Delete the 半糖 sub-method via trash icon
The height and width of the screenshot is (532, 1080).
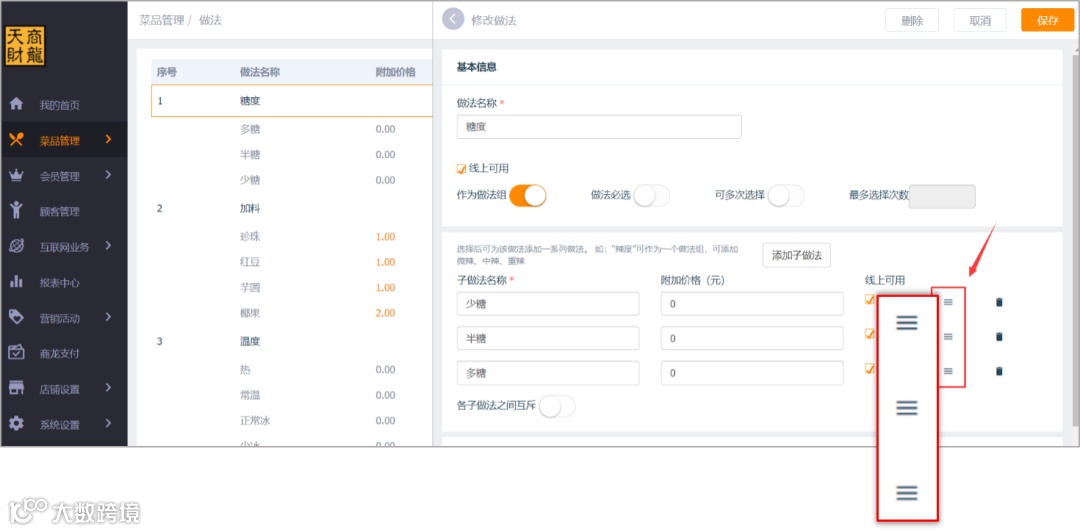pos(999,336)
